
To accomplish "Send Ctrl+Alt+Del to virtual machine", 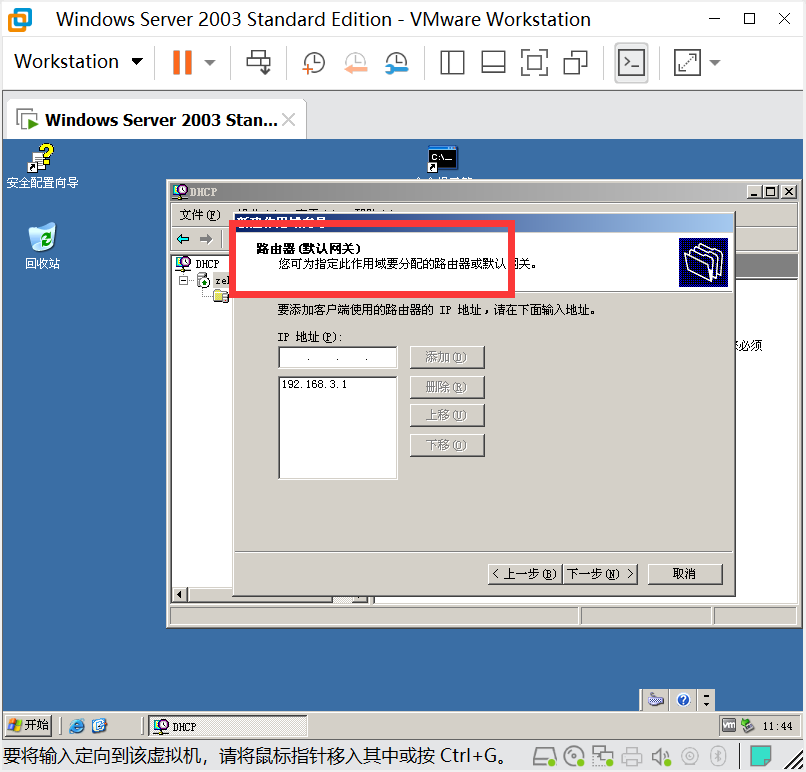I will coord(258,62).
